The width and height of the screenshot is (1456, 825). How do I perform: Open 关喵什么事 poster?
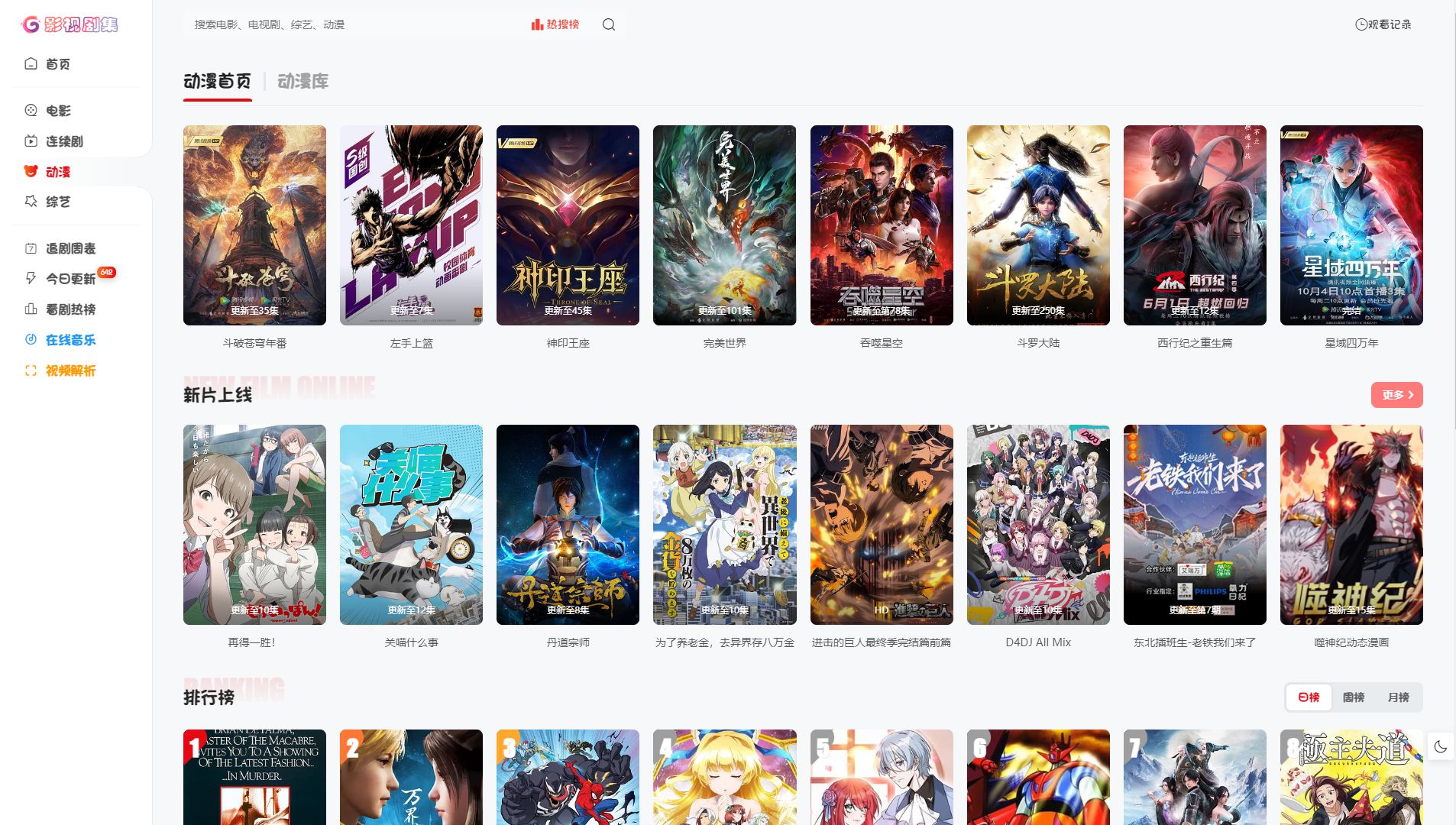click(x=411, y=525)
